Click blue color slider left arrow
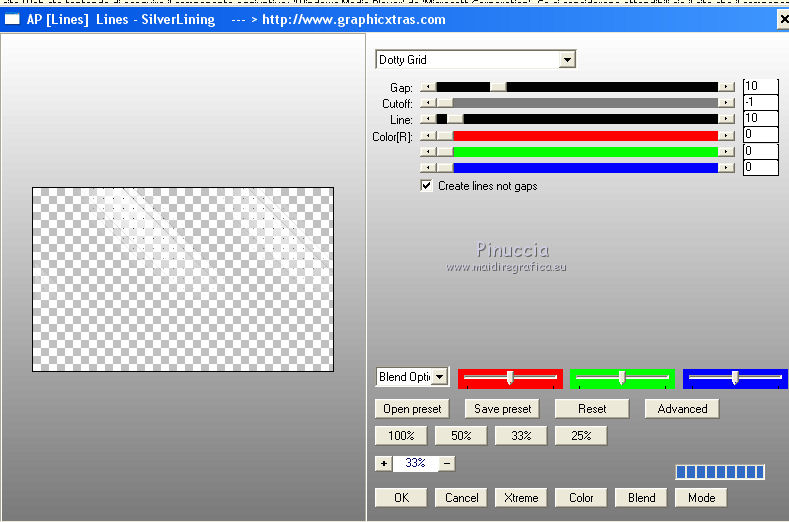Screen dimensions: 789x522 point(428,168)
